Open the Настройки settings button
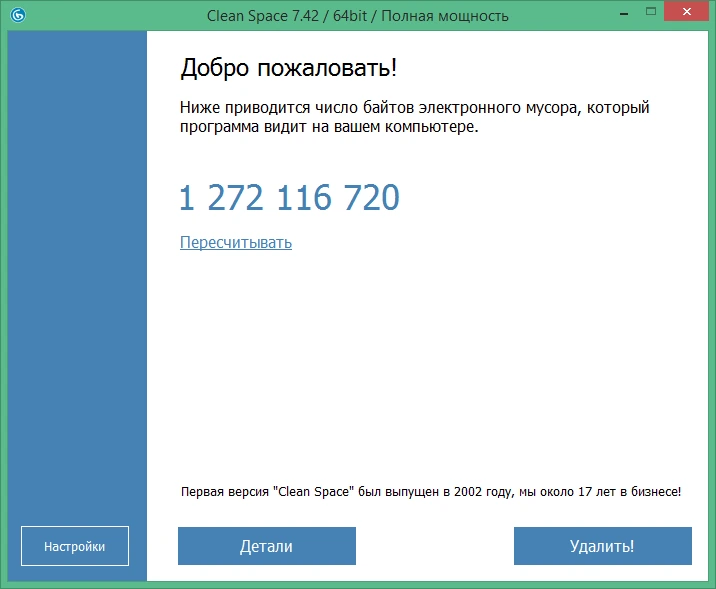Viewport: 716px width, 589px height. point(75,546)
